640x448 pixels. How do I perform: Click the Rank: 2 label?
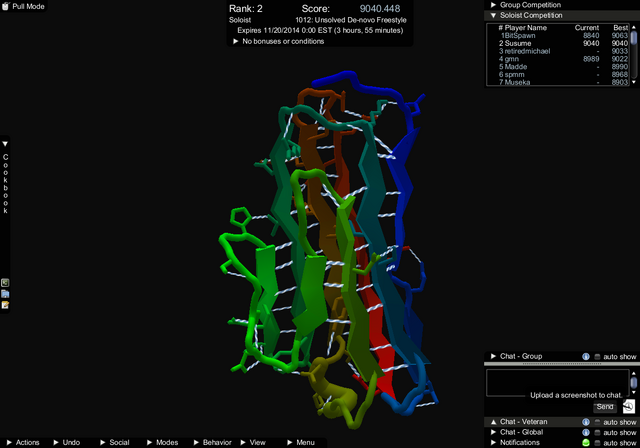pos(246,9)
